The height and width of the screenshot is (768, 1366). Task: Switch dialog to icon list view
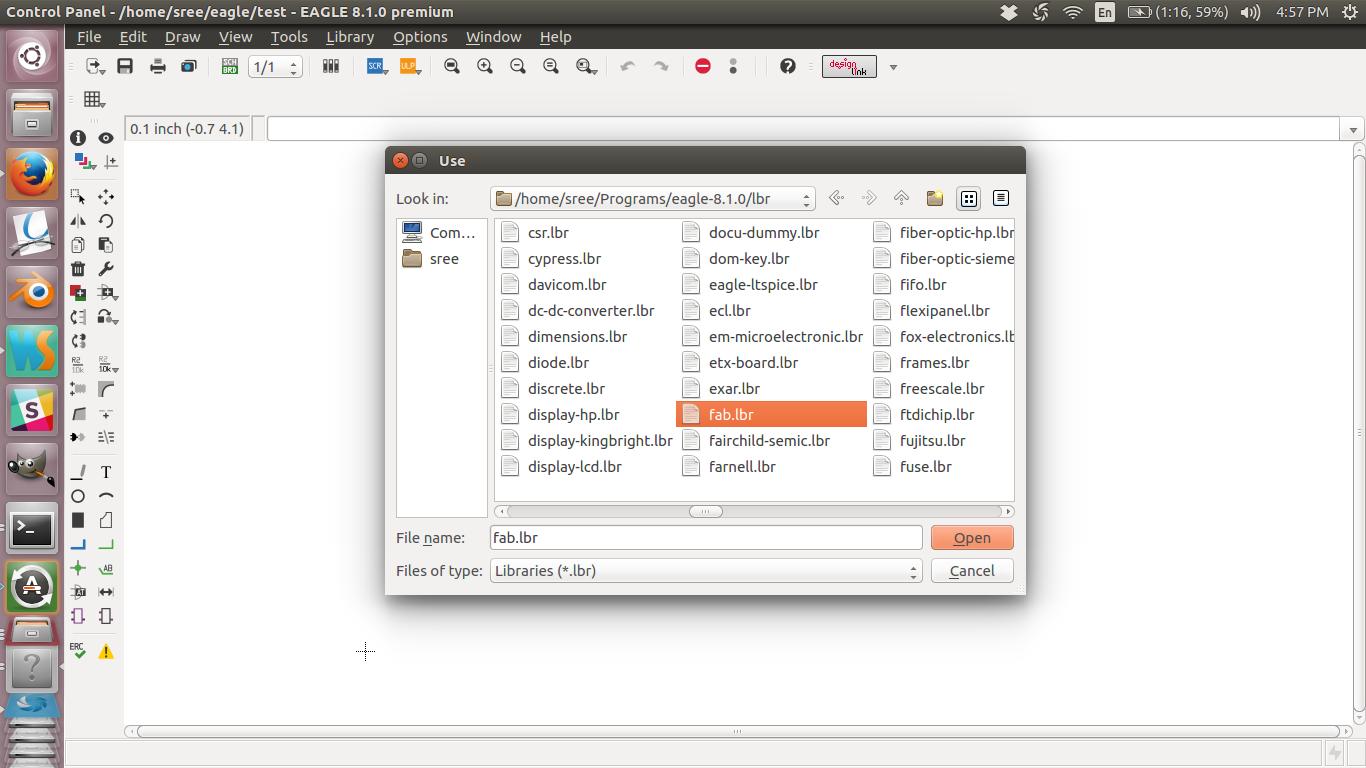(x=969, y=198)
